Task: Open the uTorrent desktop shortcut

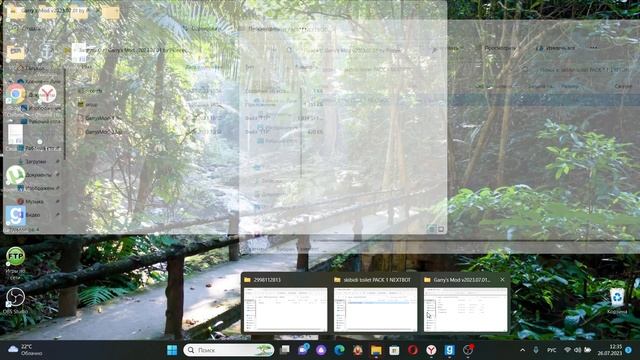Action: tap(16, 175)
